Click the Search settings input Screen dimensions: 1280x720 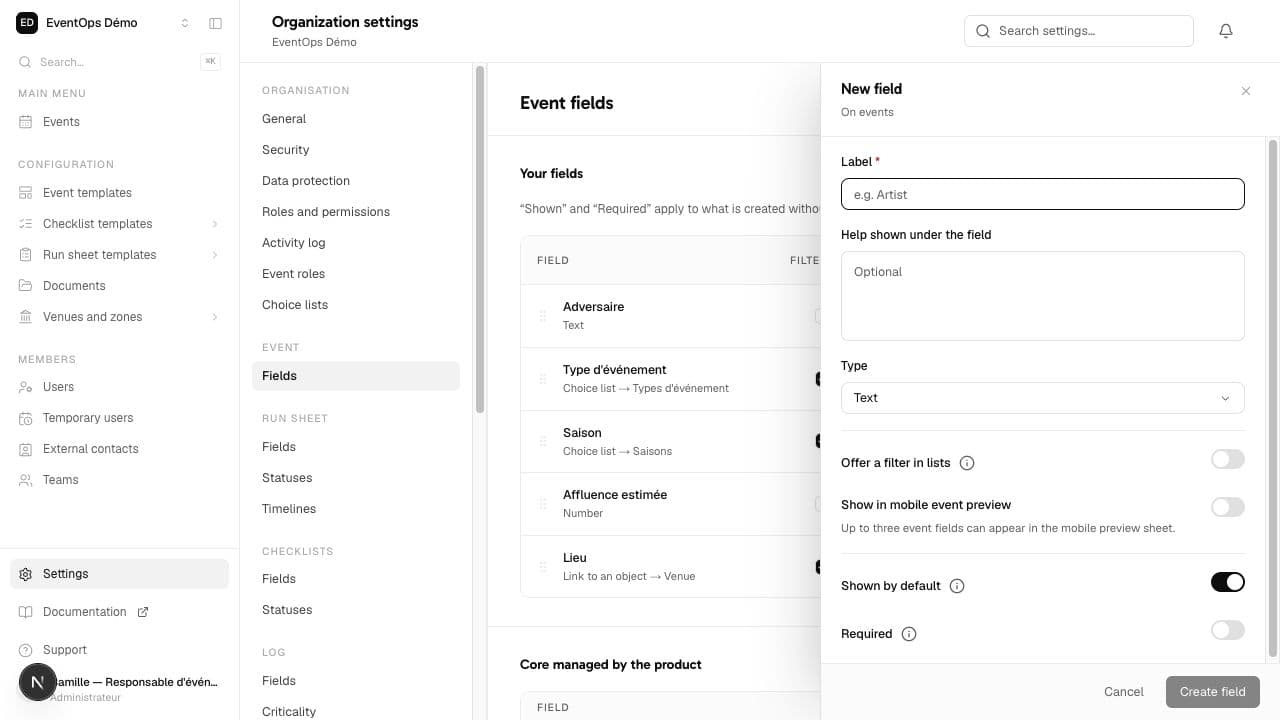(1079, 31)
